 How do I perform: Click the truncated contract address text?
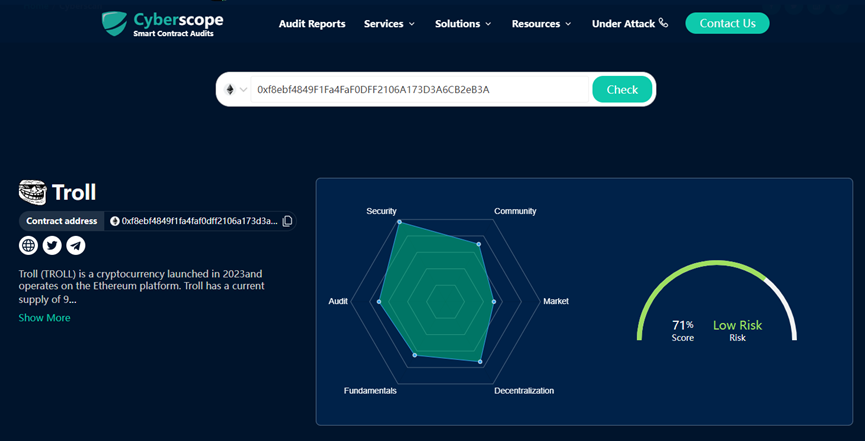200,221
